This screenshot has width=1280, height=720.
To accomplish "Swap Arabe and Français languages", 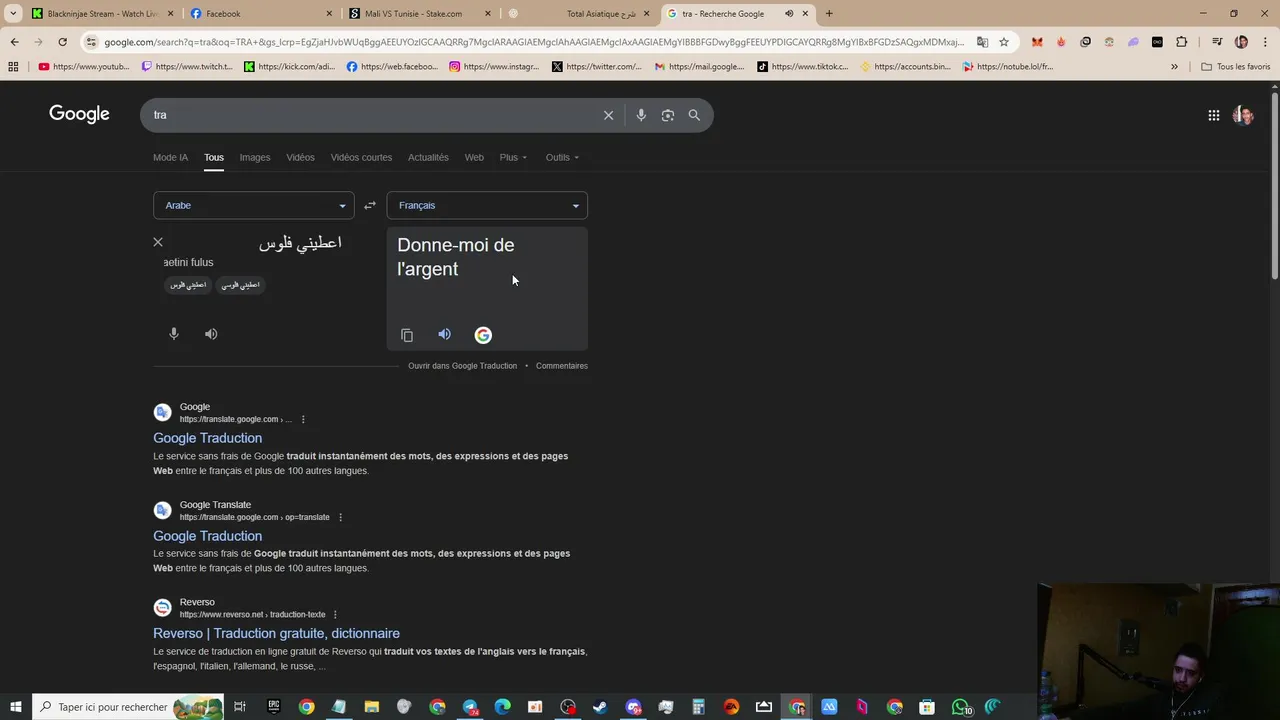I will (x=370, y=205).
